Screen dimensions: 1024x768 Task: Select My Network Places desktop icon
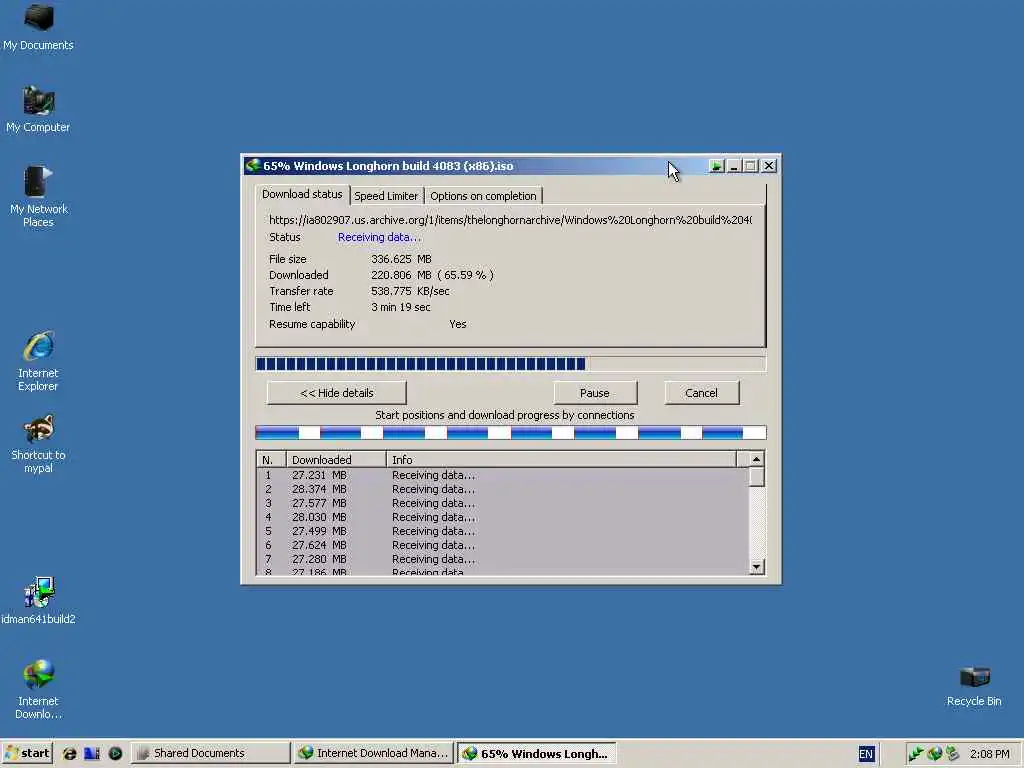point(38,197)
